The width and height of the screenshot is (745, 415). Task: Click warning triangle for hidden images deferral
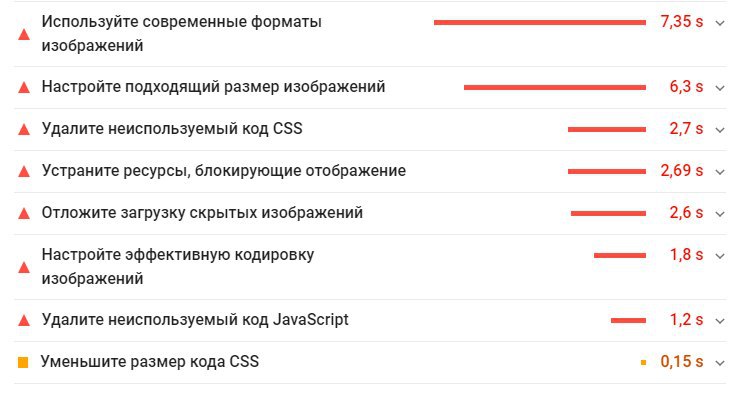point(24,214)
